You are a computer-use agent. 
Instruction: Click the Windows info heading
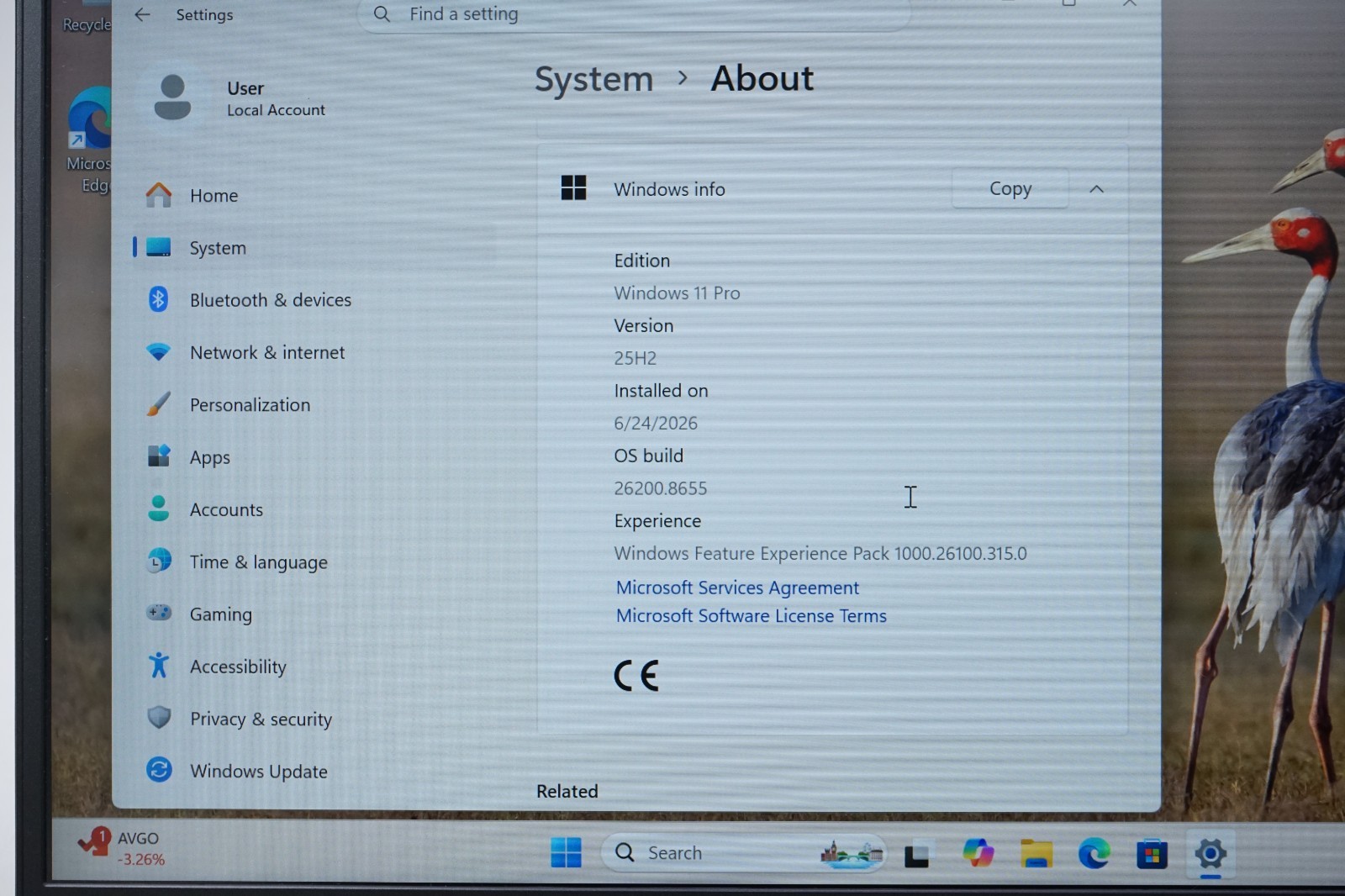[x=669, y=189]
